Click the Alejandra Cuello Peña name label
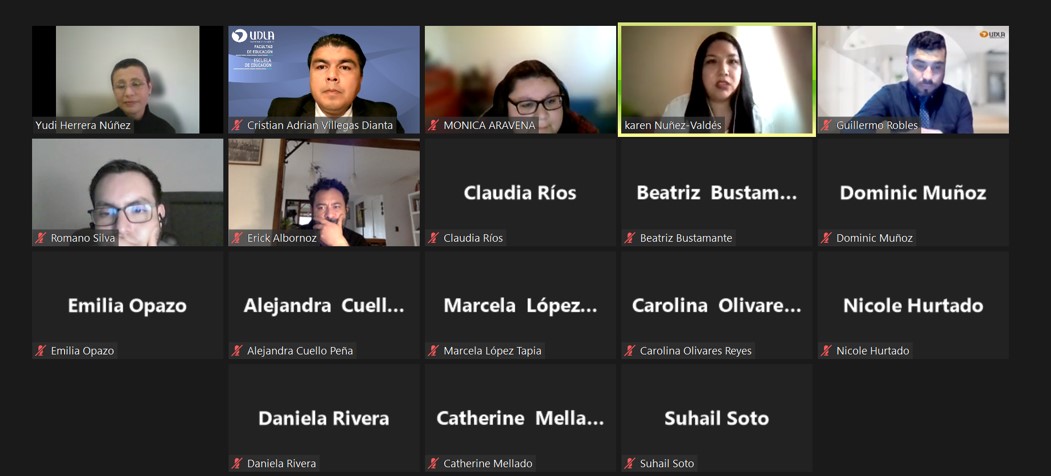Viewport: 1051px width, 476px height. [300, 351]
